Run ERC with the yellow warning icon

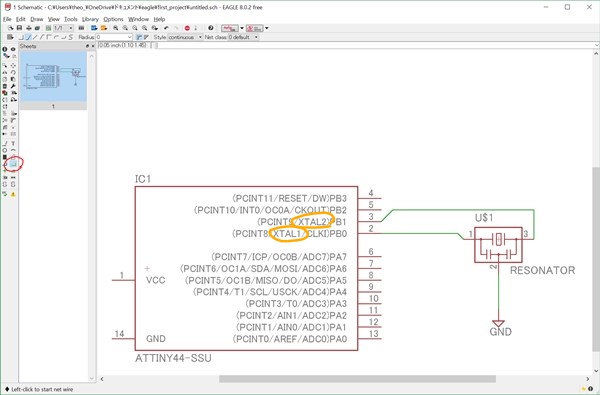tap(13, 194)
